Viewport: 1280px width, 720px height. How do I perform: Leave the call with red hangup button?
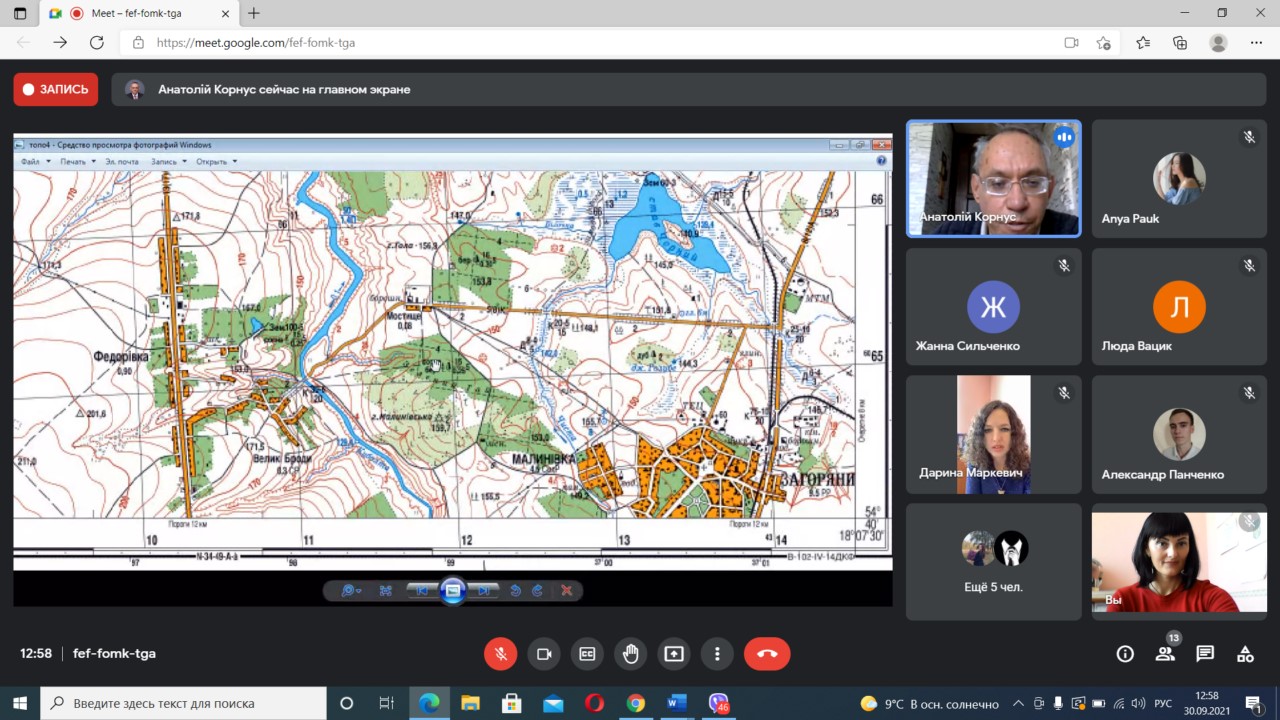pyautogui.click(x=767, y=654)
